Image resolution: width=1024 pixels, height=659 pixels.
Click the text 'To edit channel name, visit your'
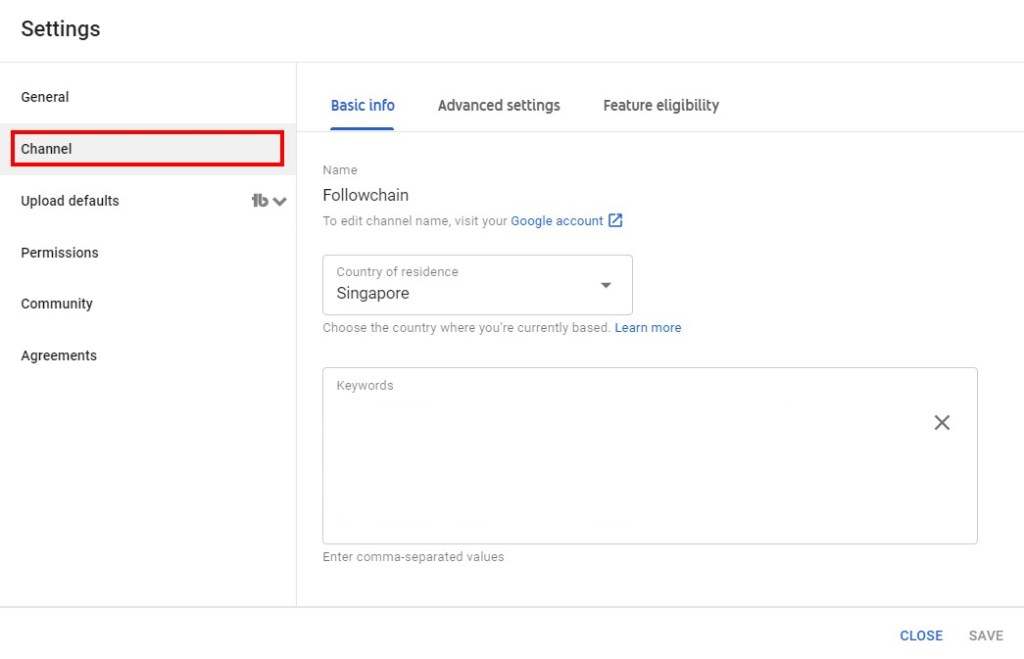[x=415, y=221]
